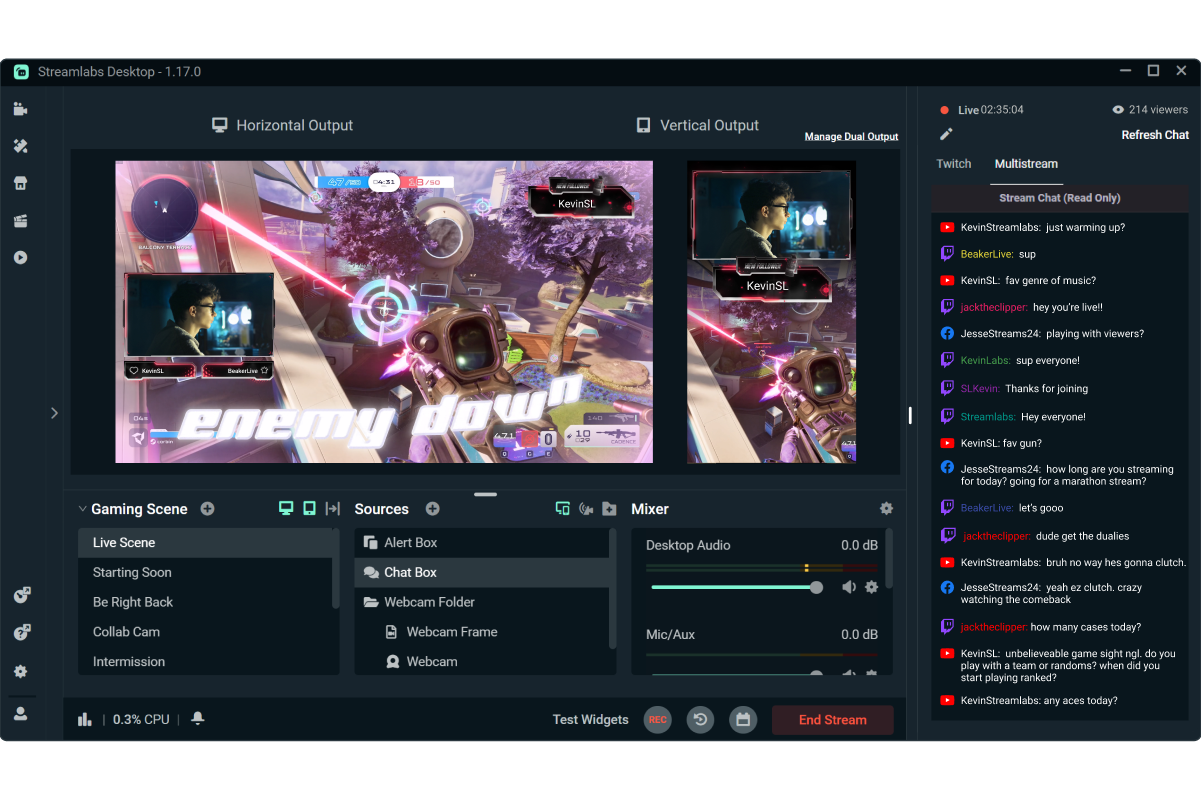Click the chat panel resize handle
1201x800 pixels.
pos(910,415)
